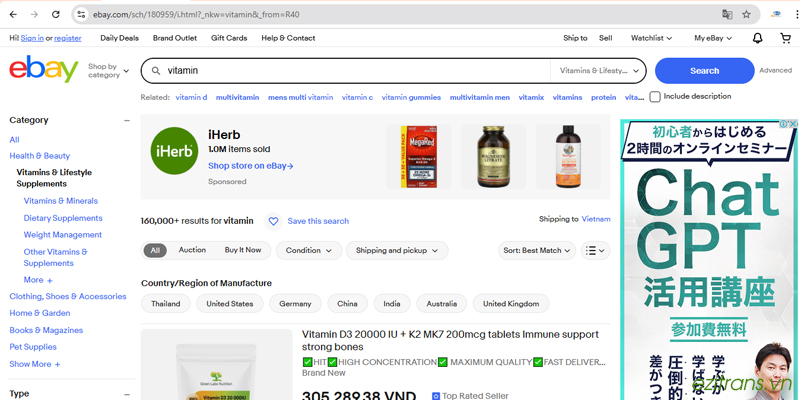Image resolution: width=800 pixels, height=400 pixels.
Task: Open the My eBay dropdown
Action: click(x=713, y=38)
